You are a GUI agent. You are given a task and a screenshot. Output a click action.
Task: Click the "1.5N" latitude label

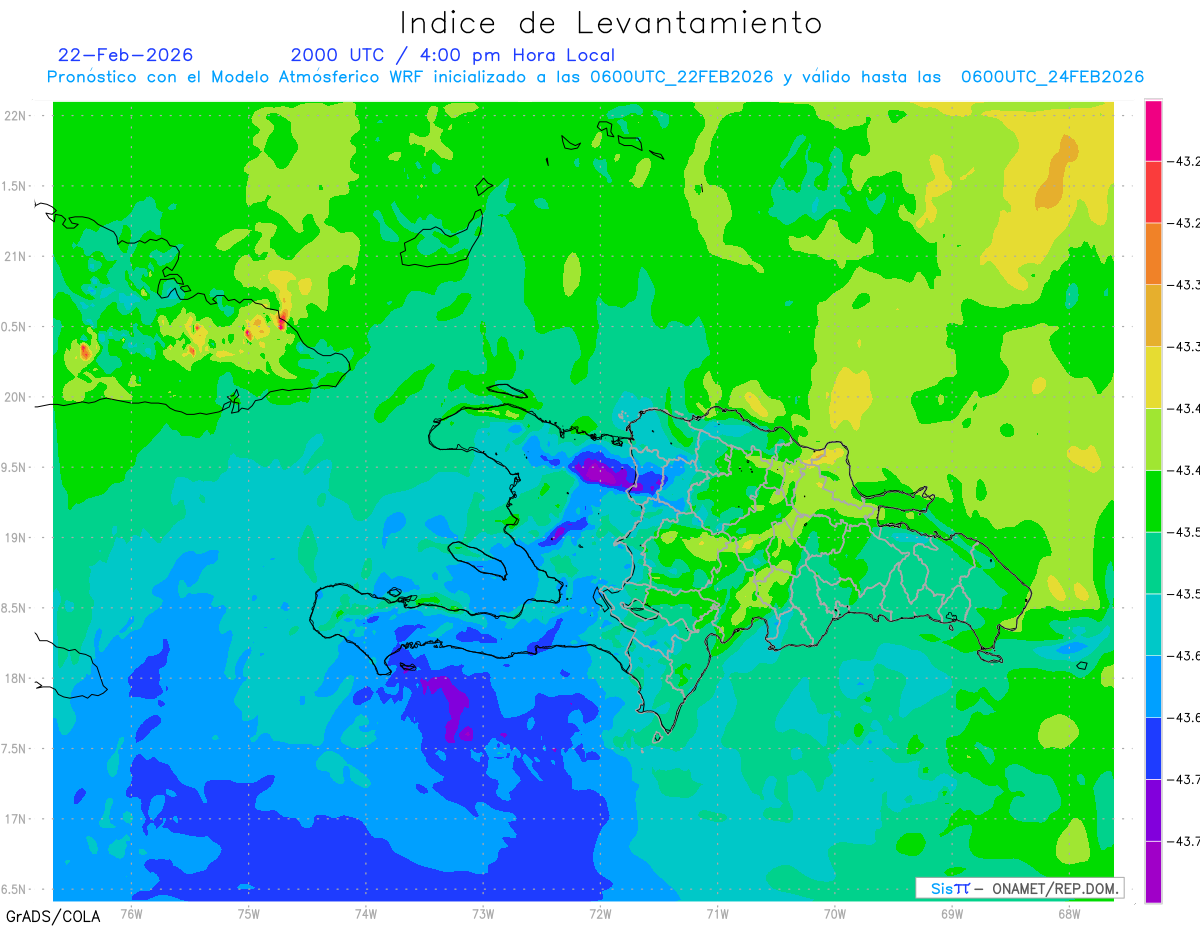click(16, 186)
